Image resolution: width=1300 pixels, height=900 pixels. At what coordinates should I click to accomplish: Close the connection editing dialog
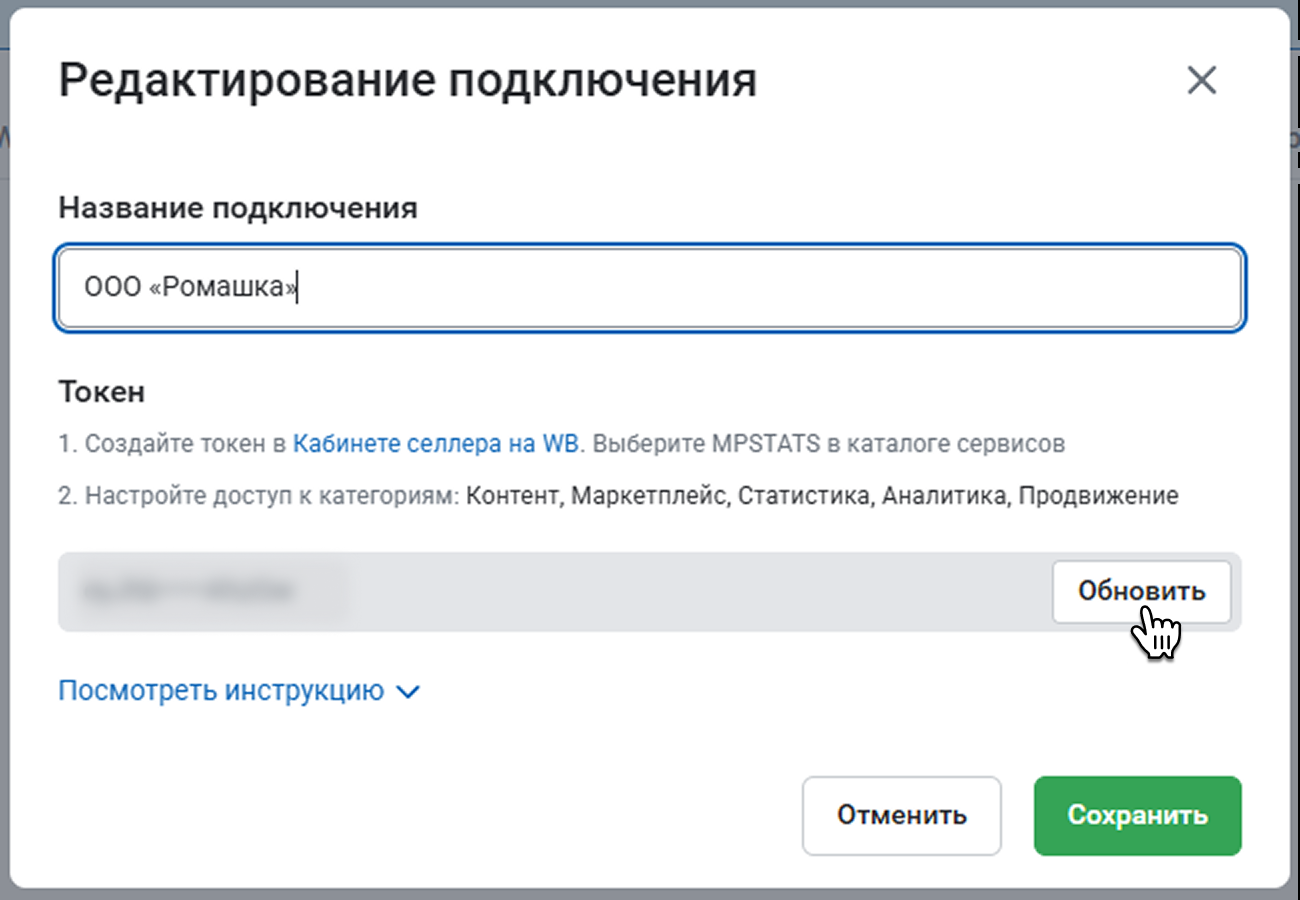[1201, 81]
